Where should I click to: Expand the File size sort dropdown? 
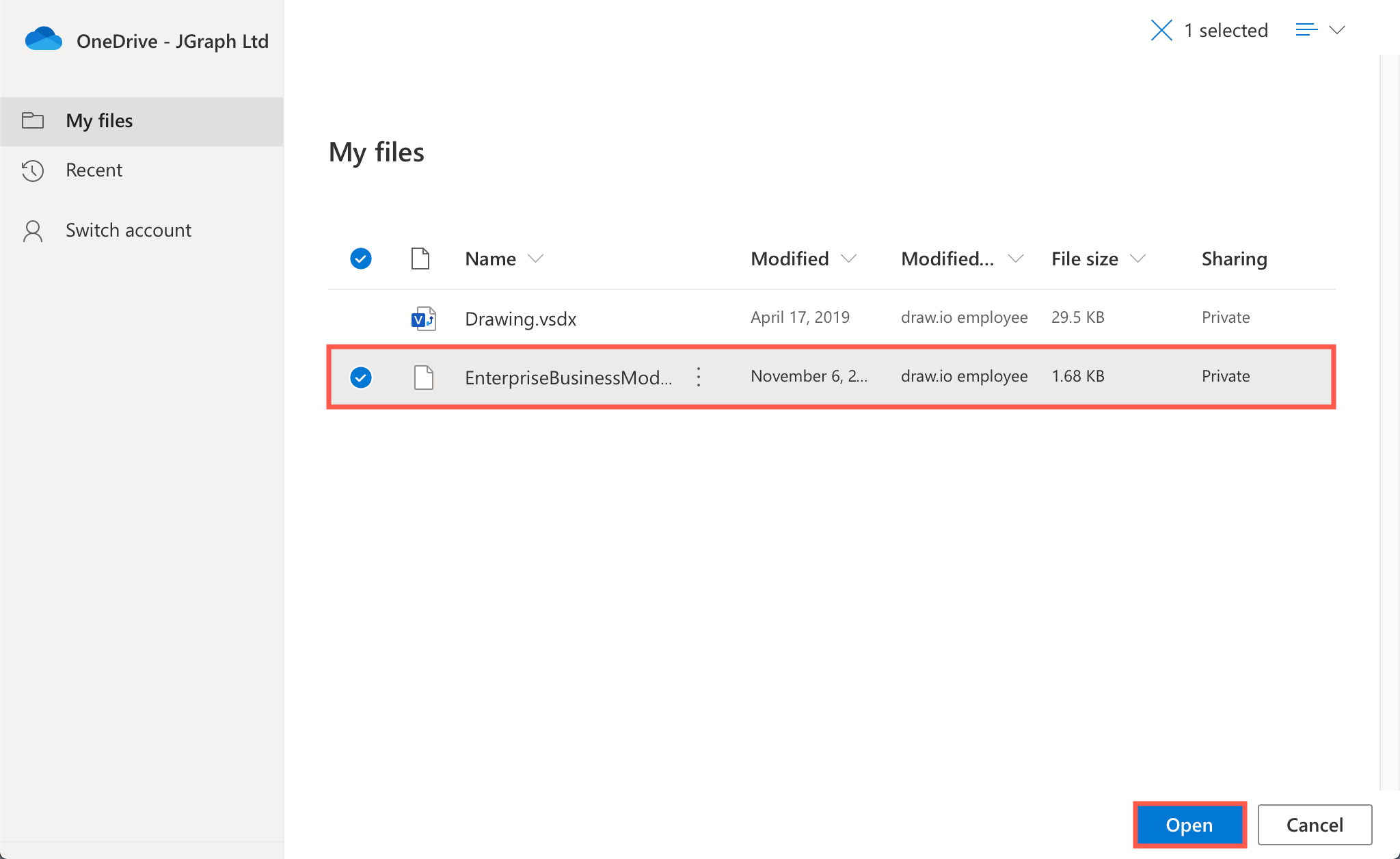coord(1137,259)
